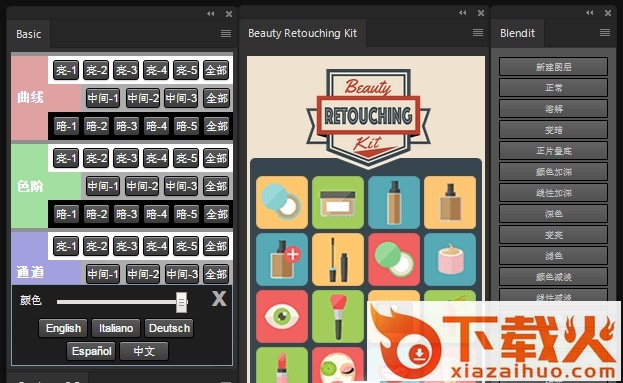Screen dimensions: 623x383
Task: Click the makeup brush icon
Action: pos(338,316)
